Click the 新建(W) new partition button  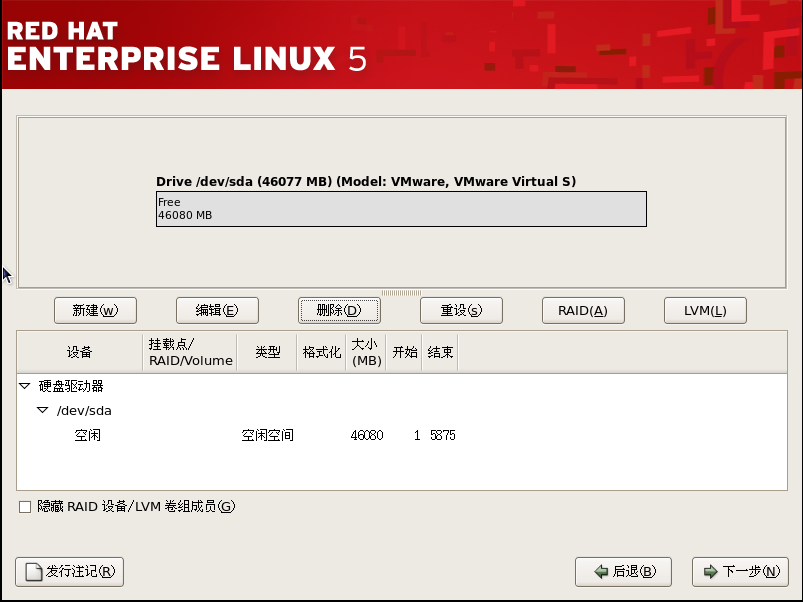pyautogui.click(x=95, y=310)
